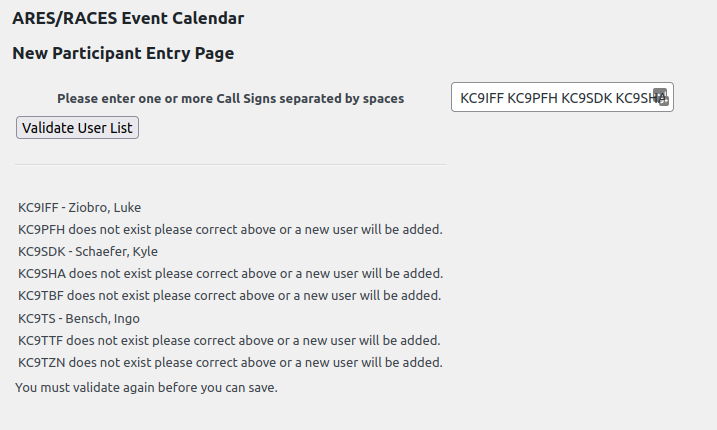Click 'You must validate again' notice
This screenshot has width=717, height=430.
[146, 387]
